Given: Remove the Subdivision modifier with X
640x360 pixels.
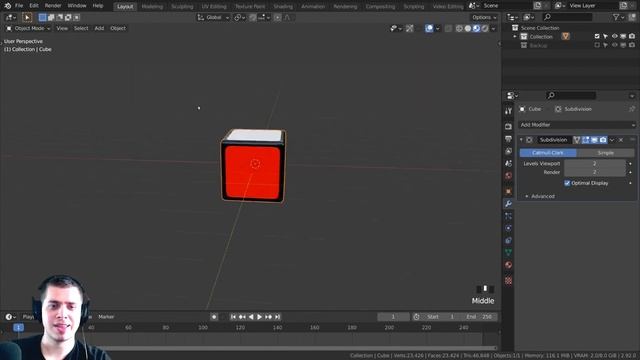Looking at the screenshot, I should click(621, 140).
